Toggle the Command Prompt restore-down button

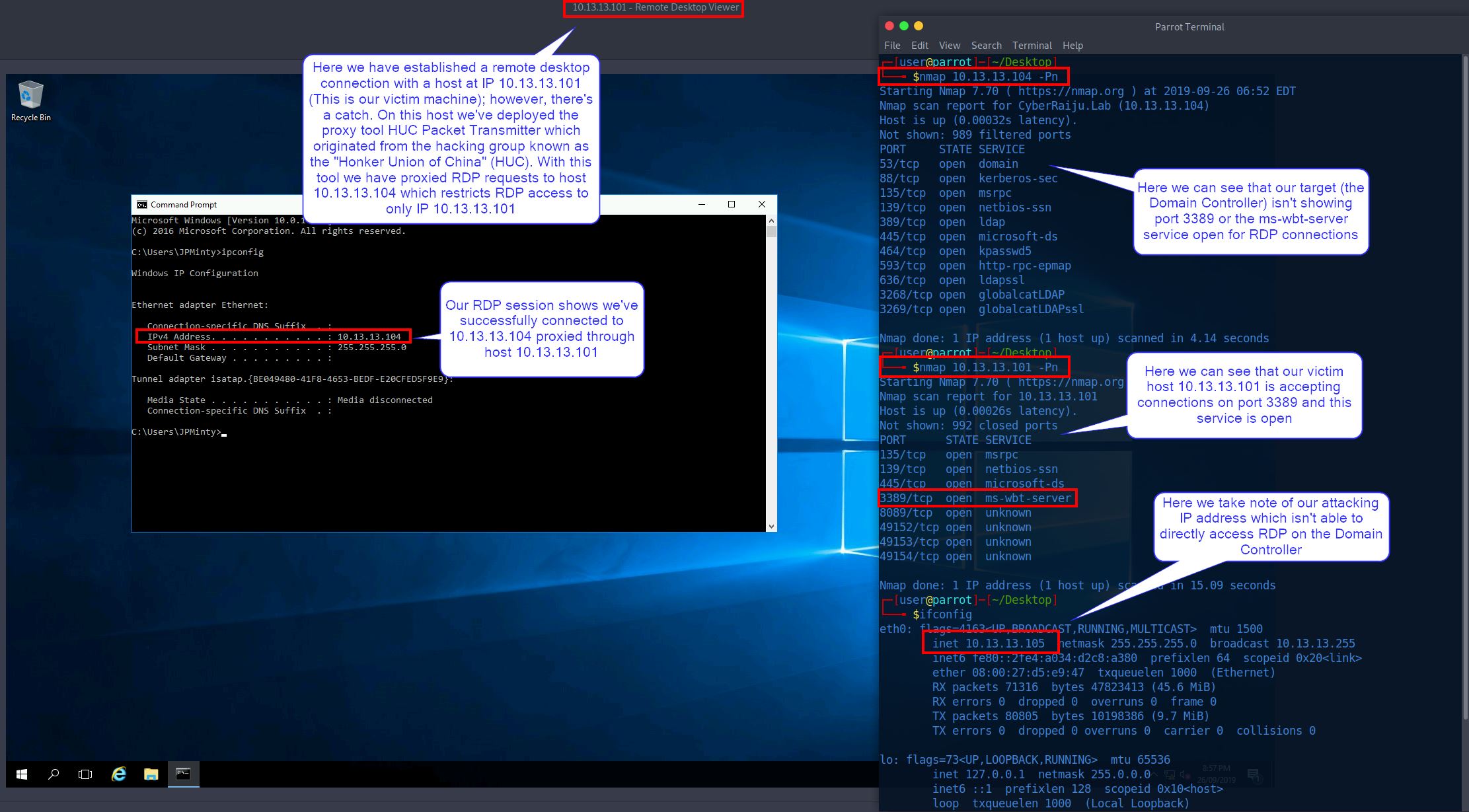coord(730,204)
